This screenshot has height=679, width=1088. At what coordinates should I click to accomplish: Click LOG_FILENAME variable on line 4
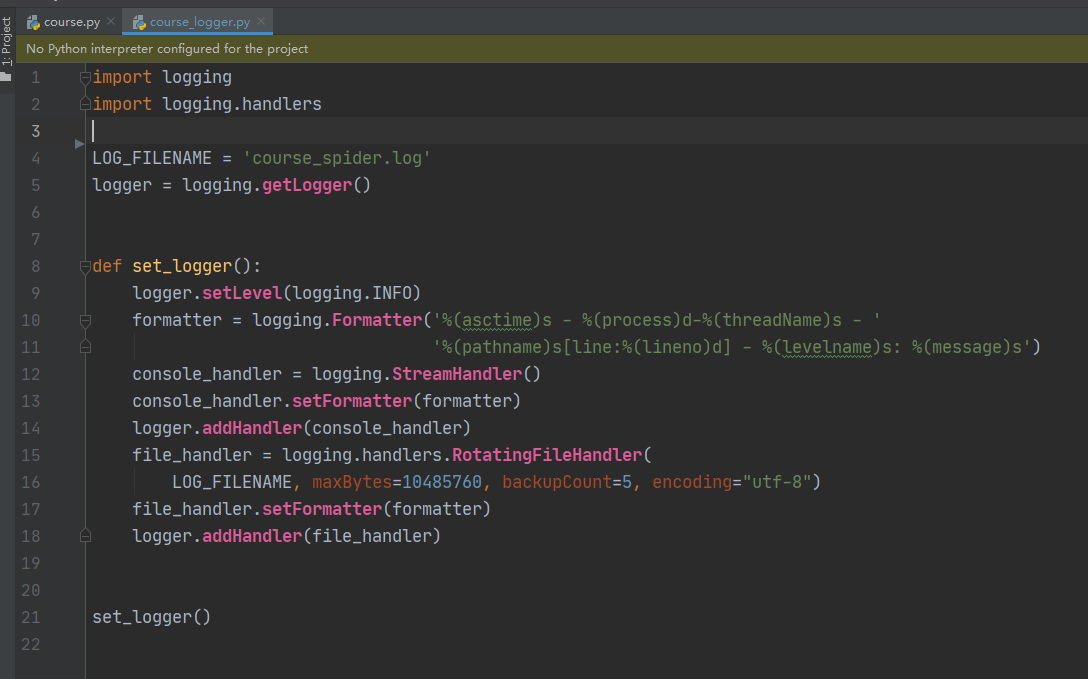click(x=152, y=158)
